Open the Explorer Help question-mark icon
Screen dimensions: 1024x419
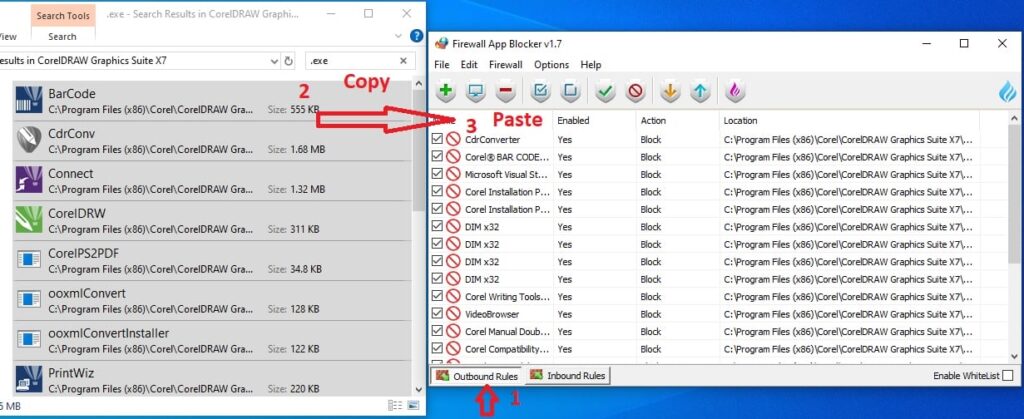(416, 36)
